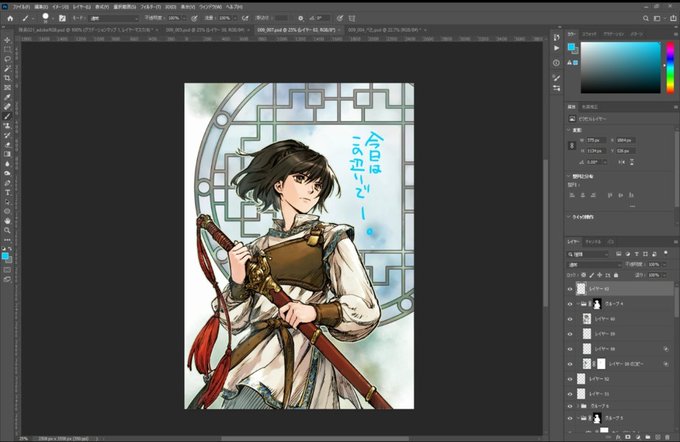This screenshot has width=680, height=442.
Task: Choose the Crop tool
Action: (x=7, y=78)
